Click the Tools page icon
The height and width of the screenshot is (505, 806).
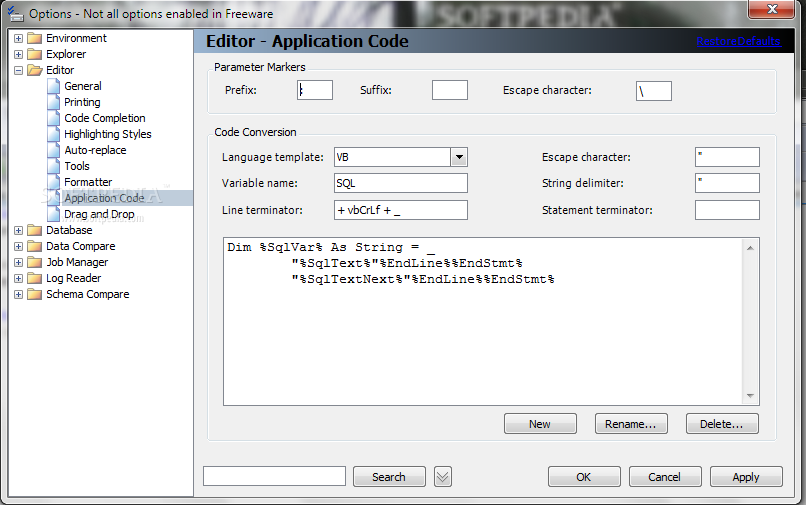(53, 166)
